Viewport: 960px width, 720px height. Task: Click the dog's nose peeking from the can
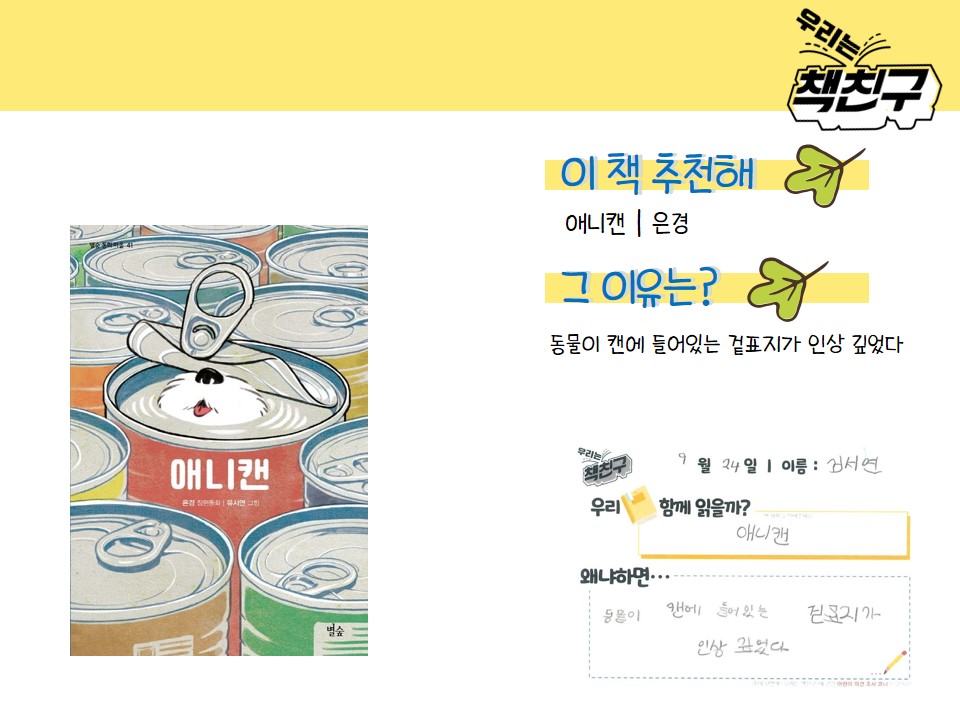pyautogui.click(x=209, y=376)
